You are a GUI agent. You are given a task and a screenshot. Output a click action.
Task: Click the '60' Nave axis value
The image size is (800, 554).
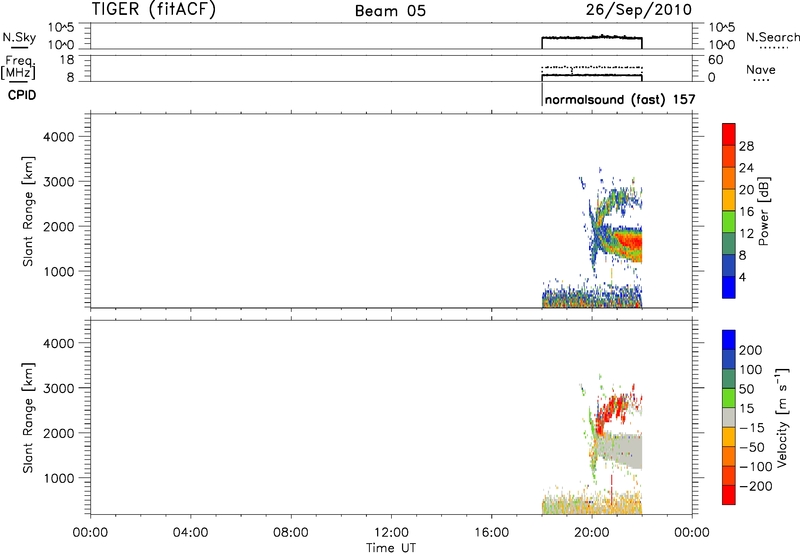(716, 60)
